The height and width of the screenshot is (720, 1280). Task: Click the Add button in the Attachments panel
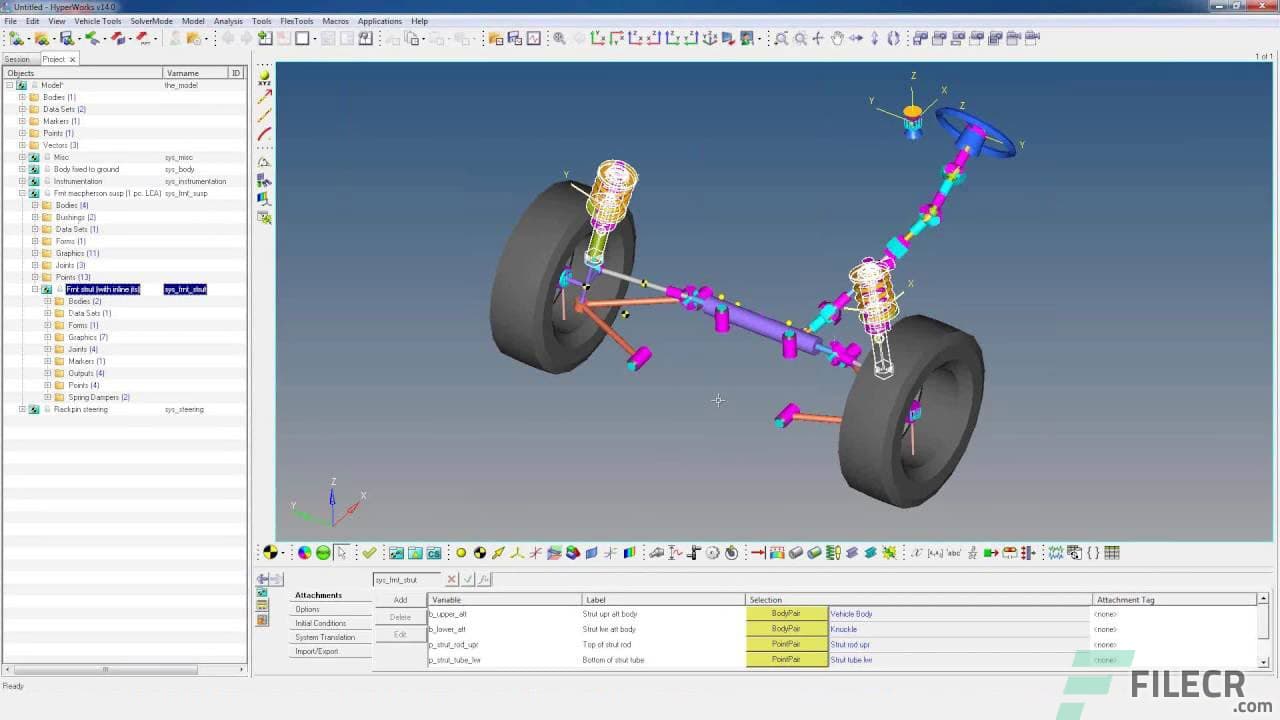[x=400, y=600]
